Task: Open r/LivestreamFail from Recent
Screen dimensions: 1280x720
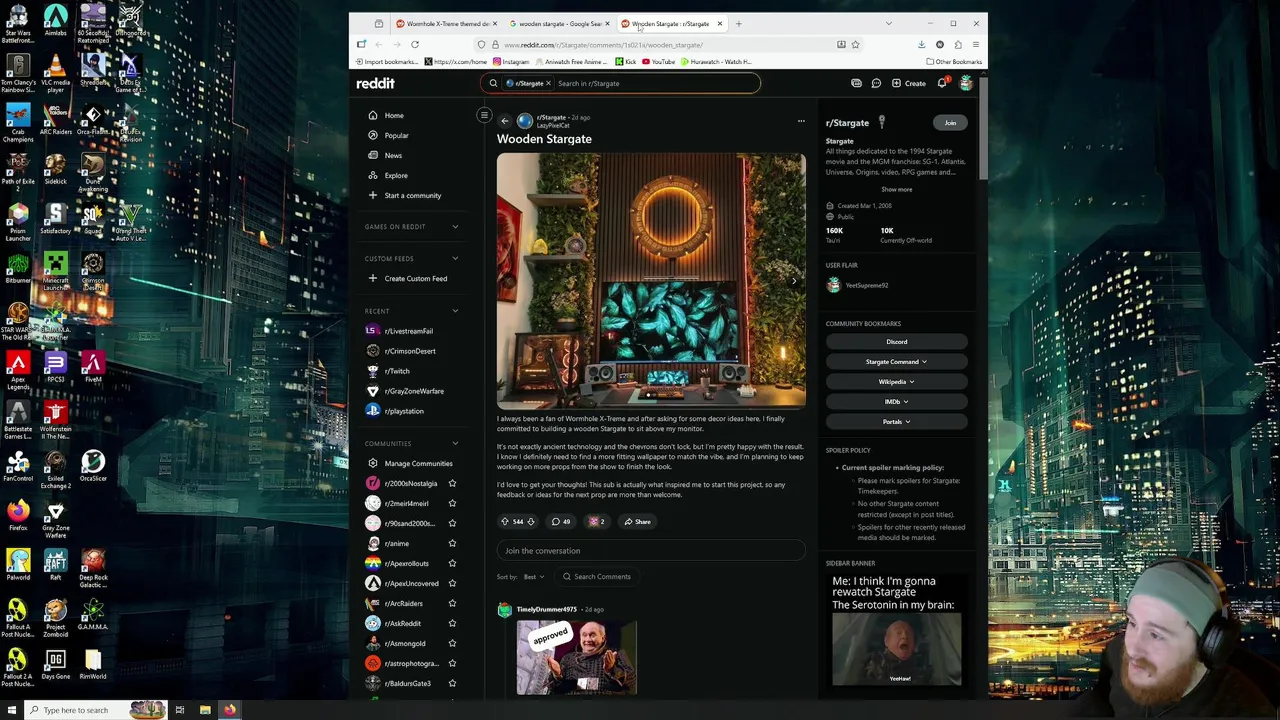Action: click(408, 331)
